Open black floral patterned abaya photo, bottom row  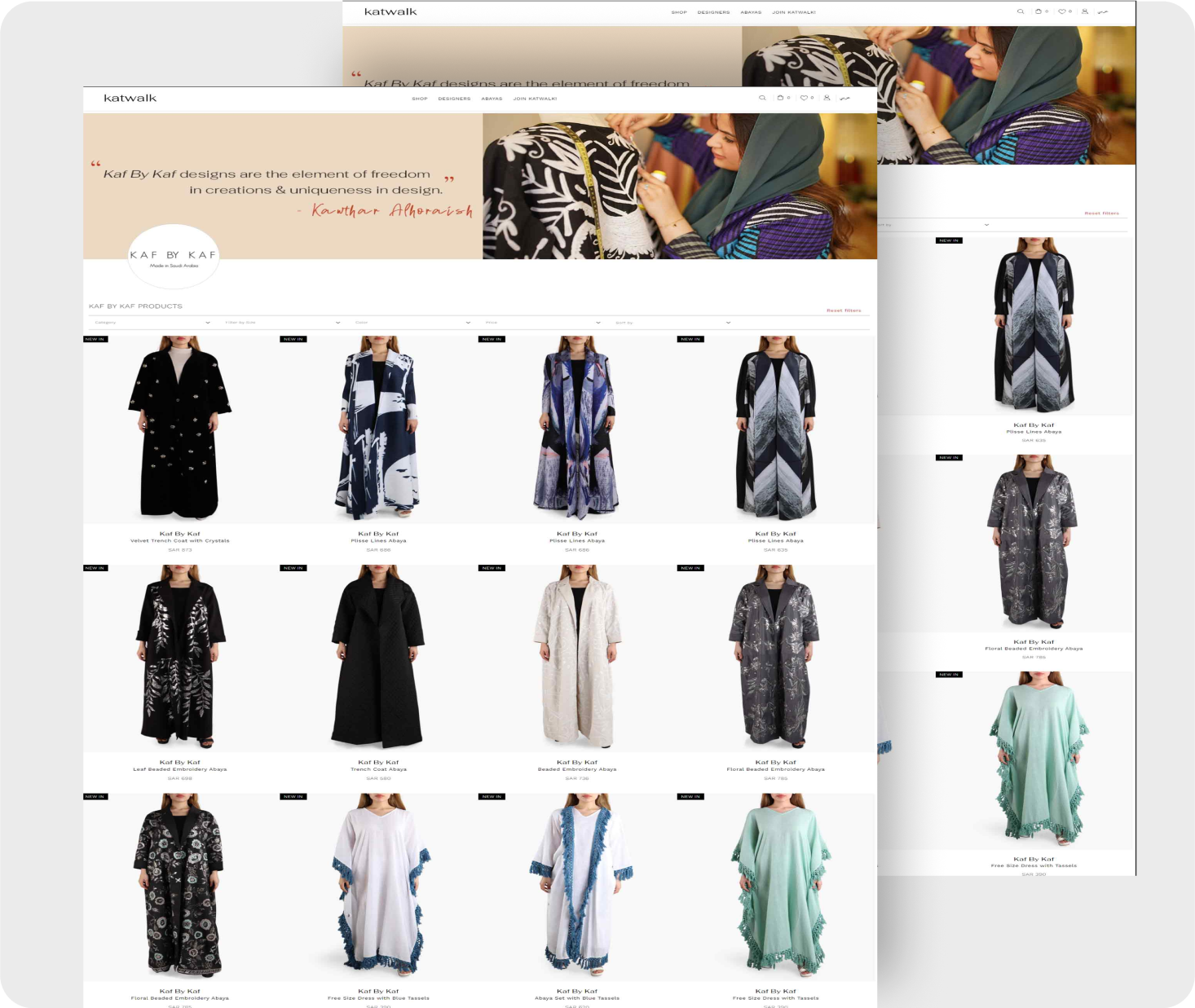coord(180,886)
